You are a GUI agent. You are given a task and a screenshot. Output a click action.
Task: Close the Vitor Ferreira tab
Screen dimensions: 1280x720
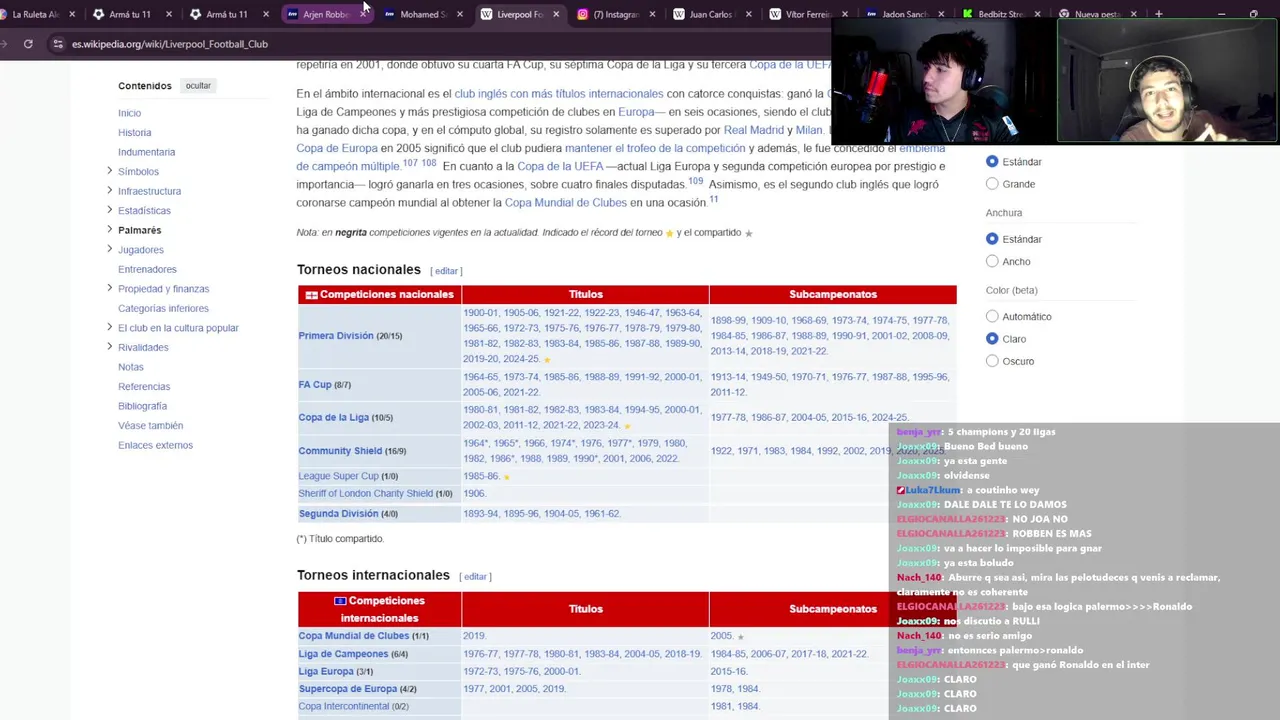pos(847,14)
